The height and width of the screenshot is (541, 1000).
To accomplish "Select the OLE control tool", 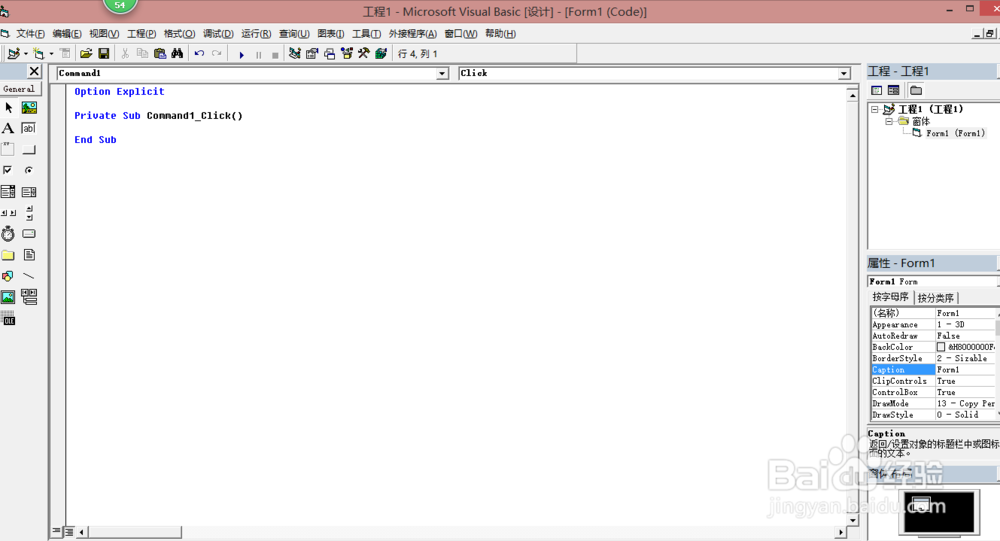I will click(8, 318).
